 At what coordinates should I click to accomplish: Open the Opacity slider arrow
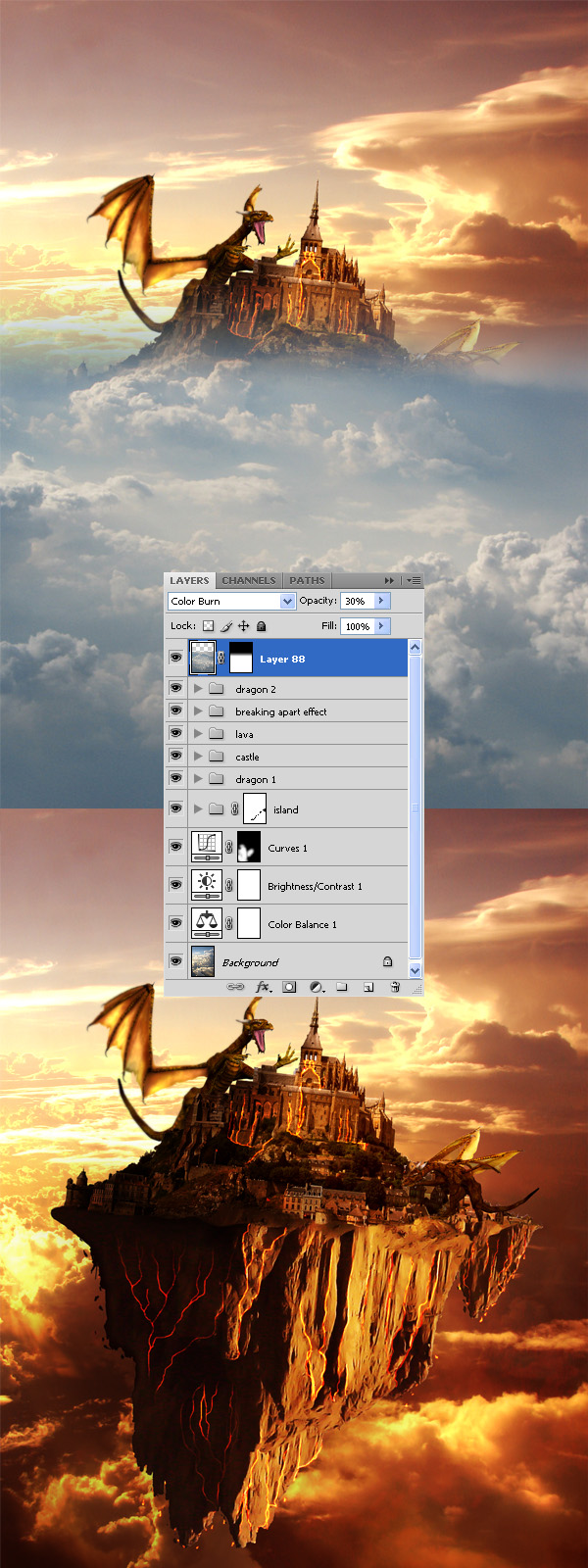pyautogui.click(x=382, y=601)
